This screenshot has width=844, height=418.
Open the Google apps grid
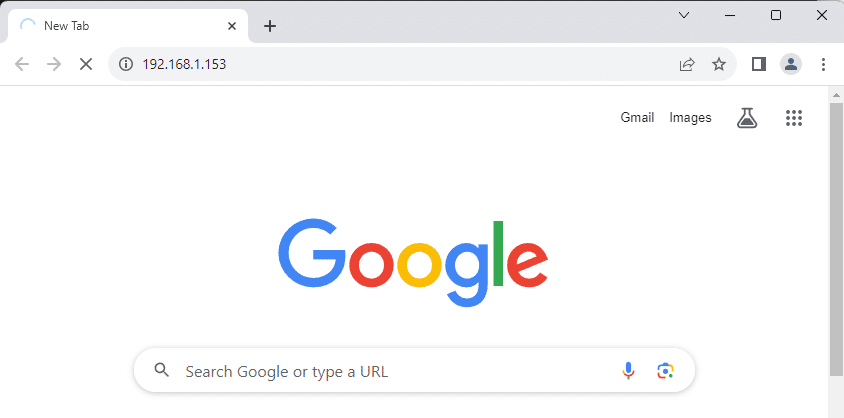[x=794, y=118]
